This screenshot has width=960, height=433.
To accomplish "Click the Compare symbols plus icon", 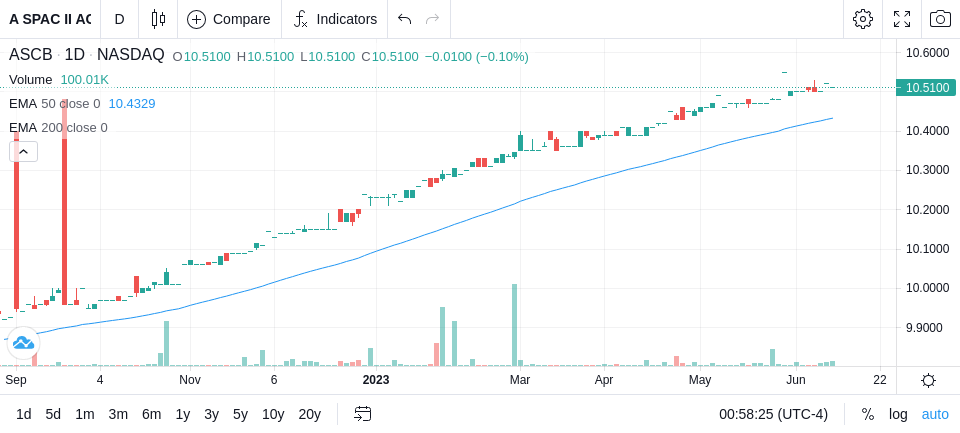I will click(x=196, y=20).
